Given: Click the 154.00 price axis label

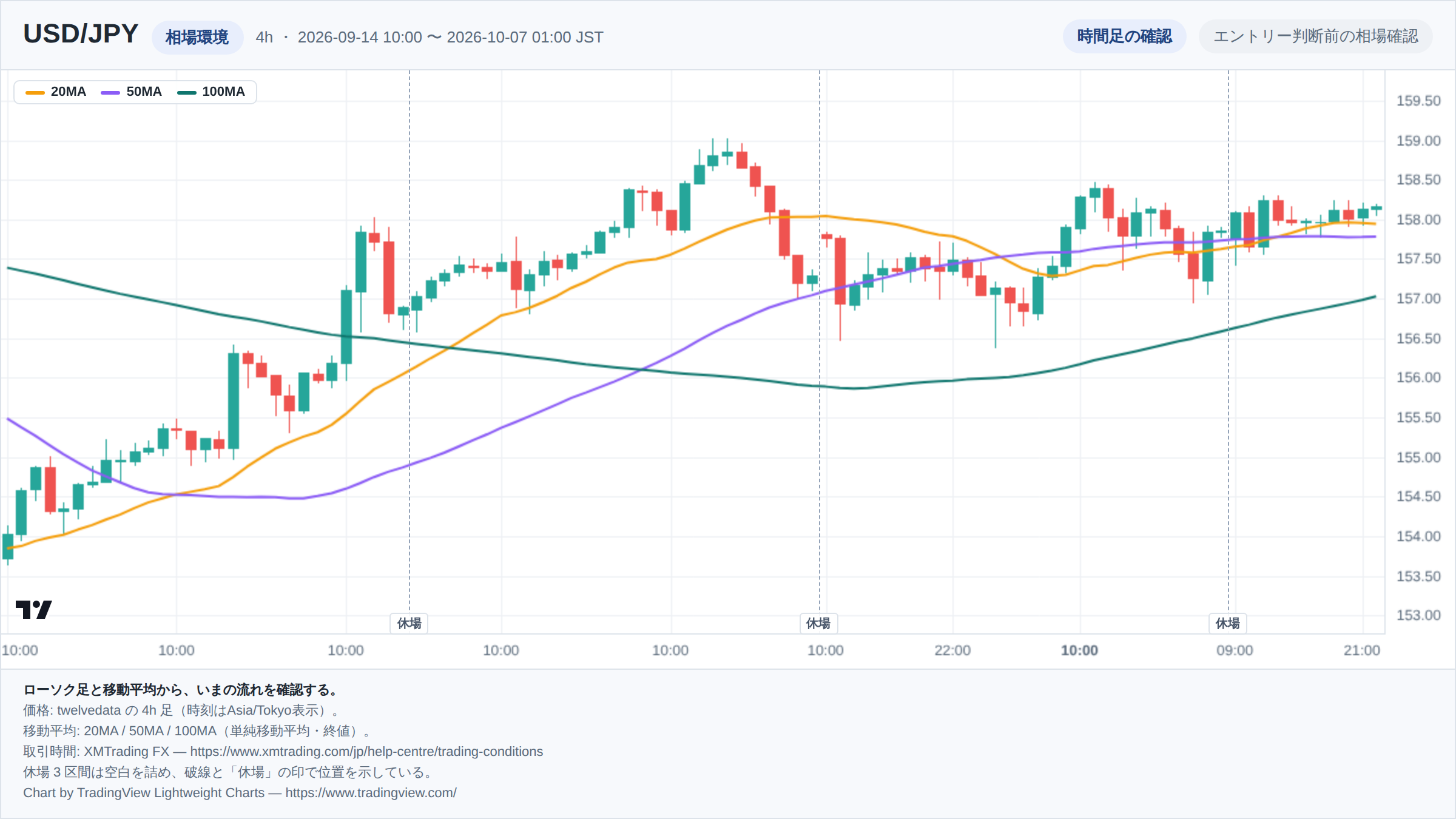Looking at the screenshot, I should [x=1418, y=536].
